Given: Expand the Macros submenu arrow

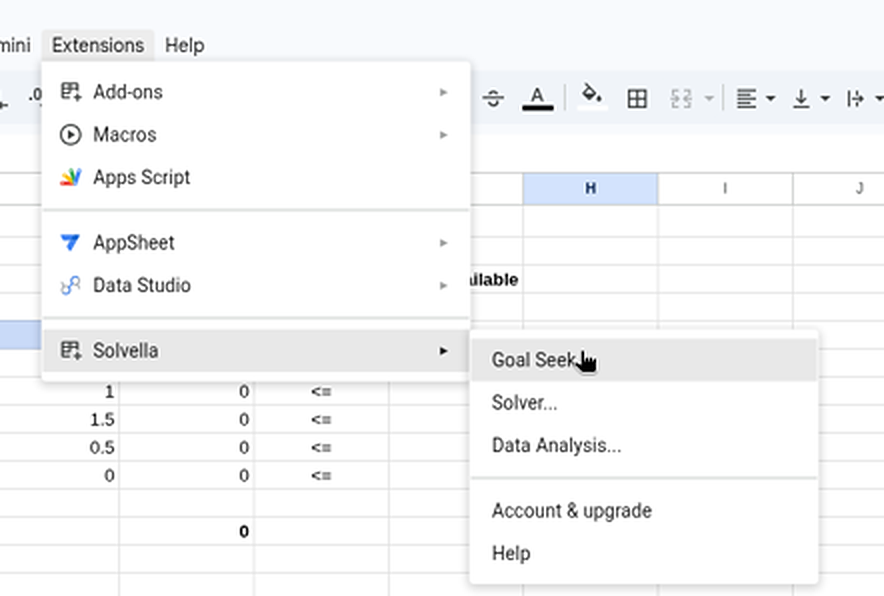Looking at the screenshot, I should point(444,135).
